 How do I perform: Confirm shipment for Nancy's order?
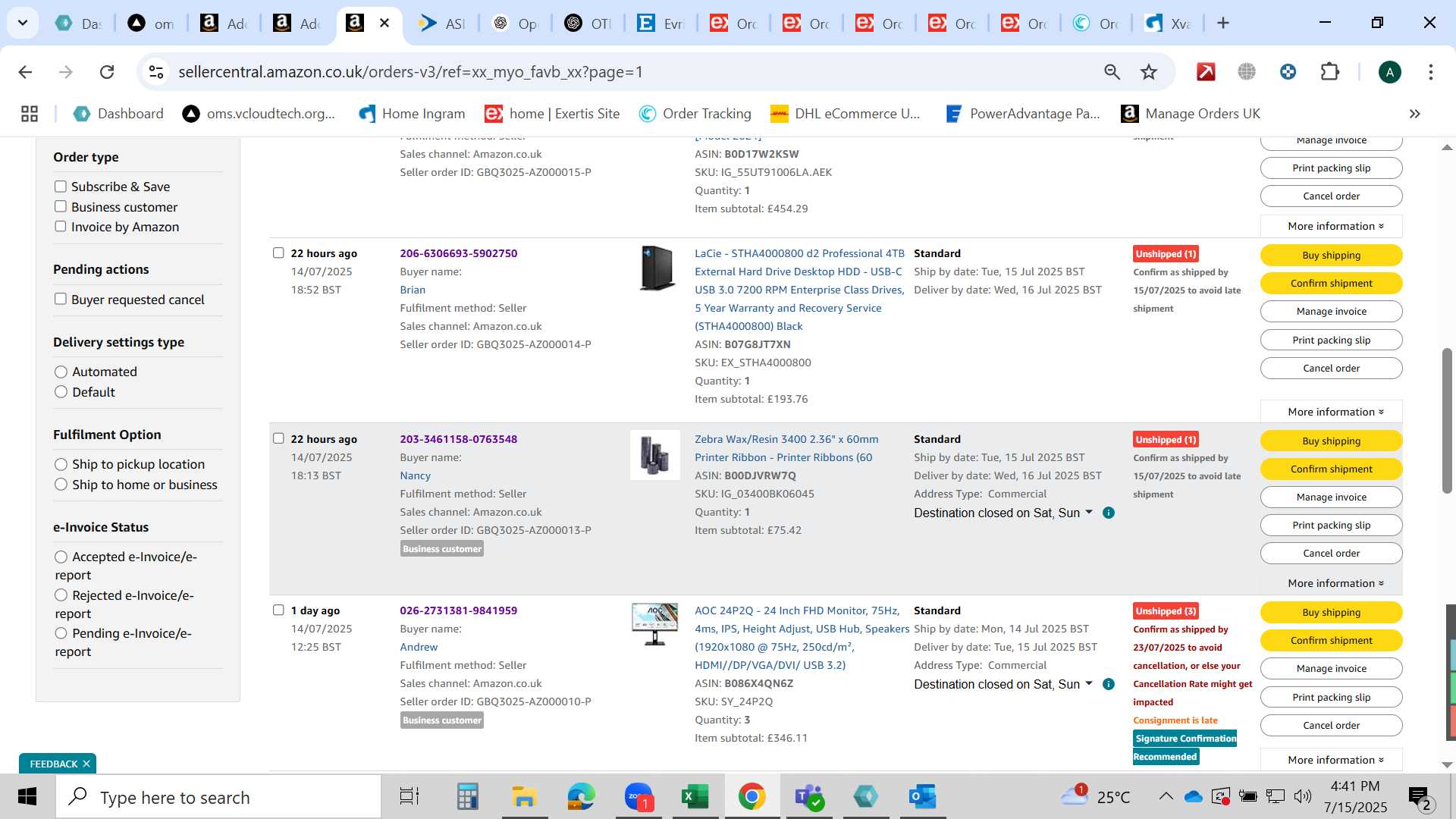[x=1331, y=469]
